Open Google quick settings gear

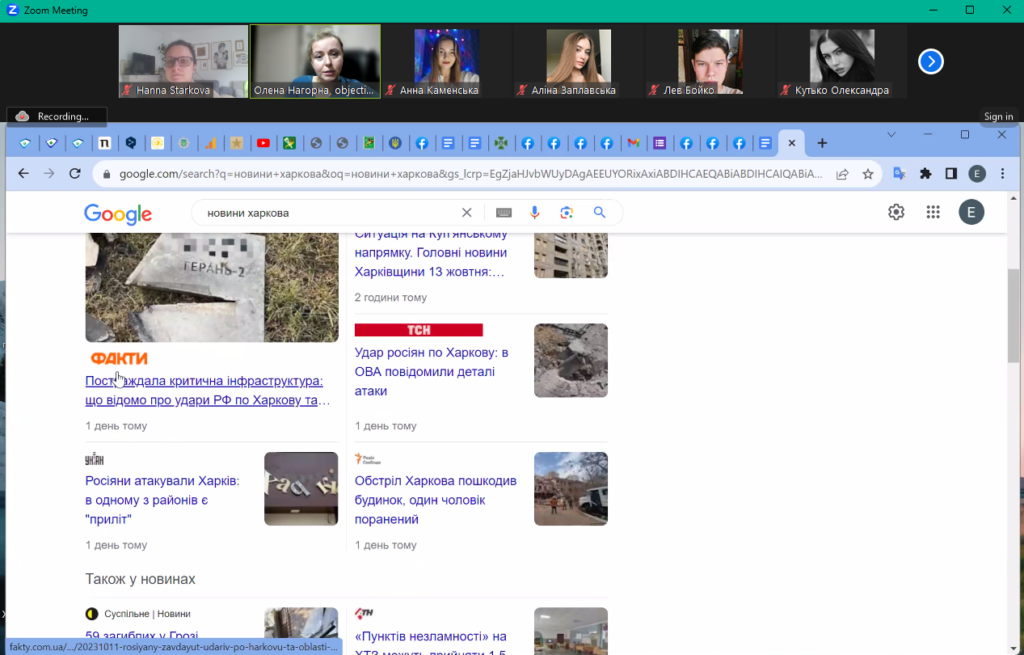pos(896,212)
